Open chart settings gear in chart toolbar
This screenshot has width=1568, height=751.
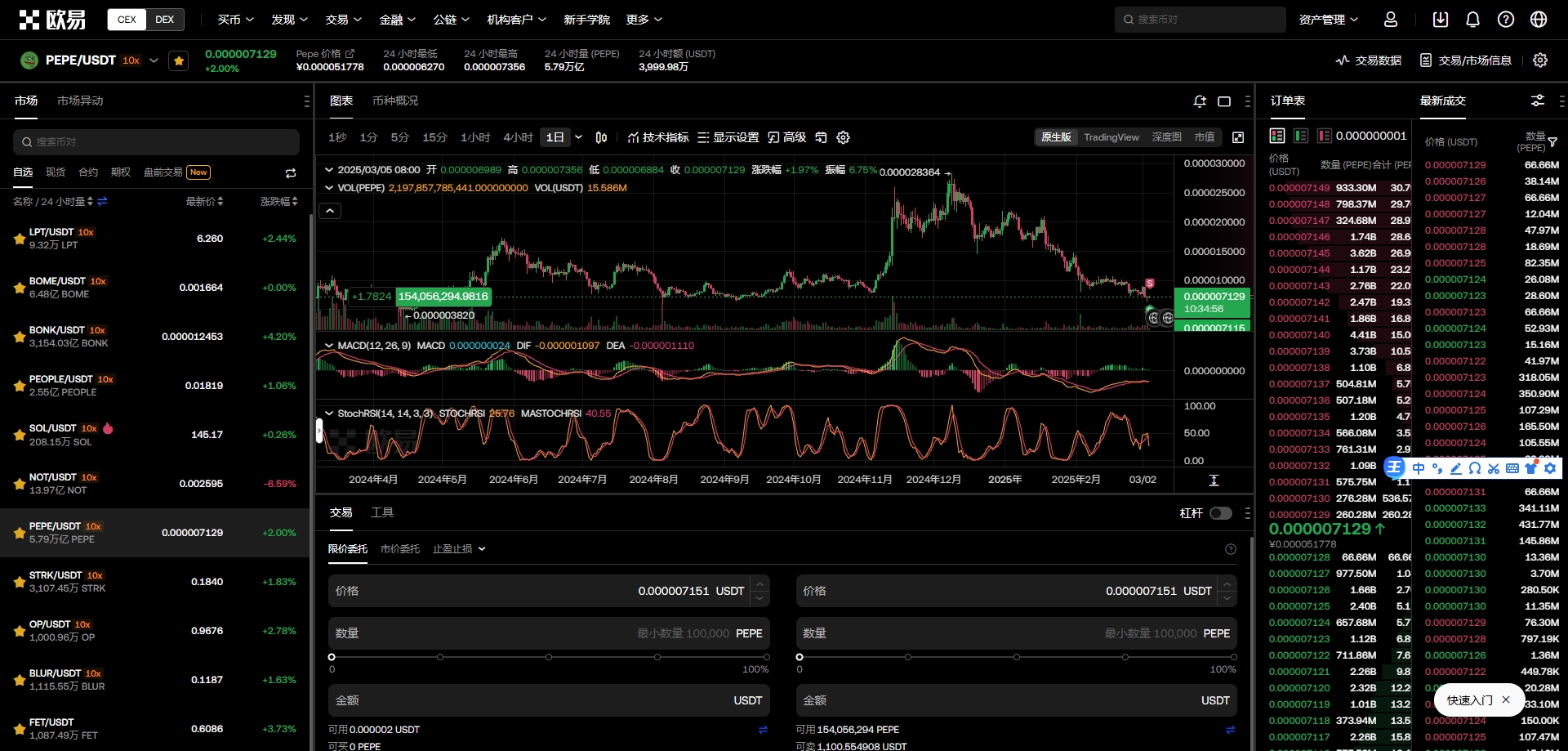[x=844, y=137]
